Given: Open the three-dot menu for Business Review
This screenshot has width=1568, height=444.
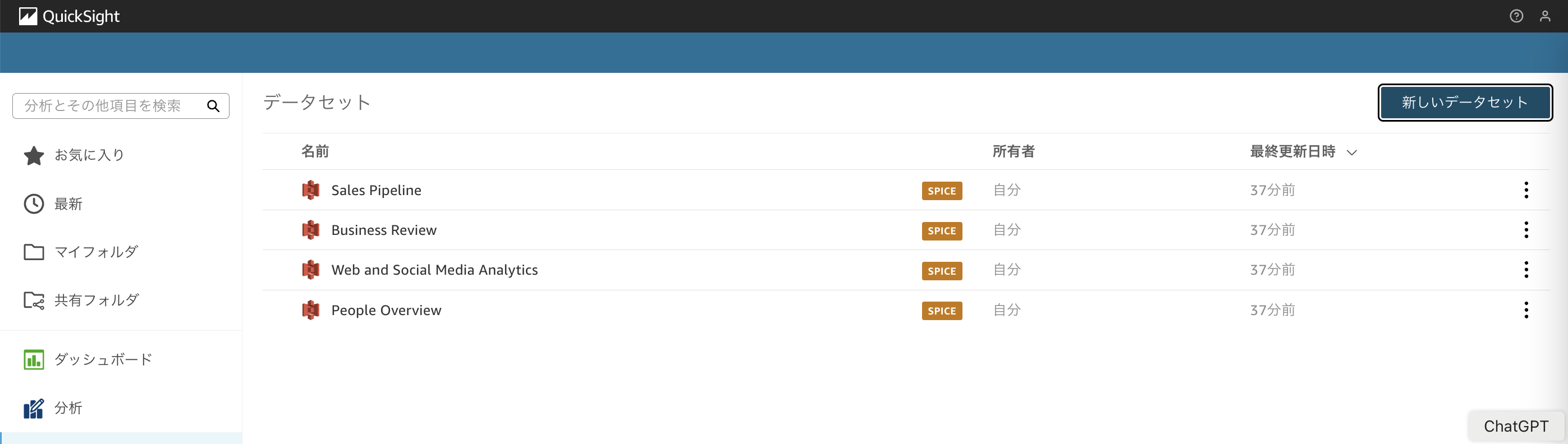Looking at the screenshot, I should [1526, 230].
